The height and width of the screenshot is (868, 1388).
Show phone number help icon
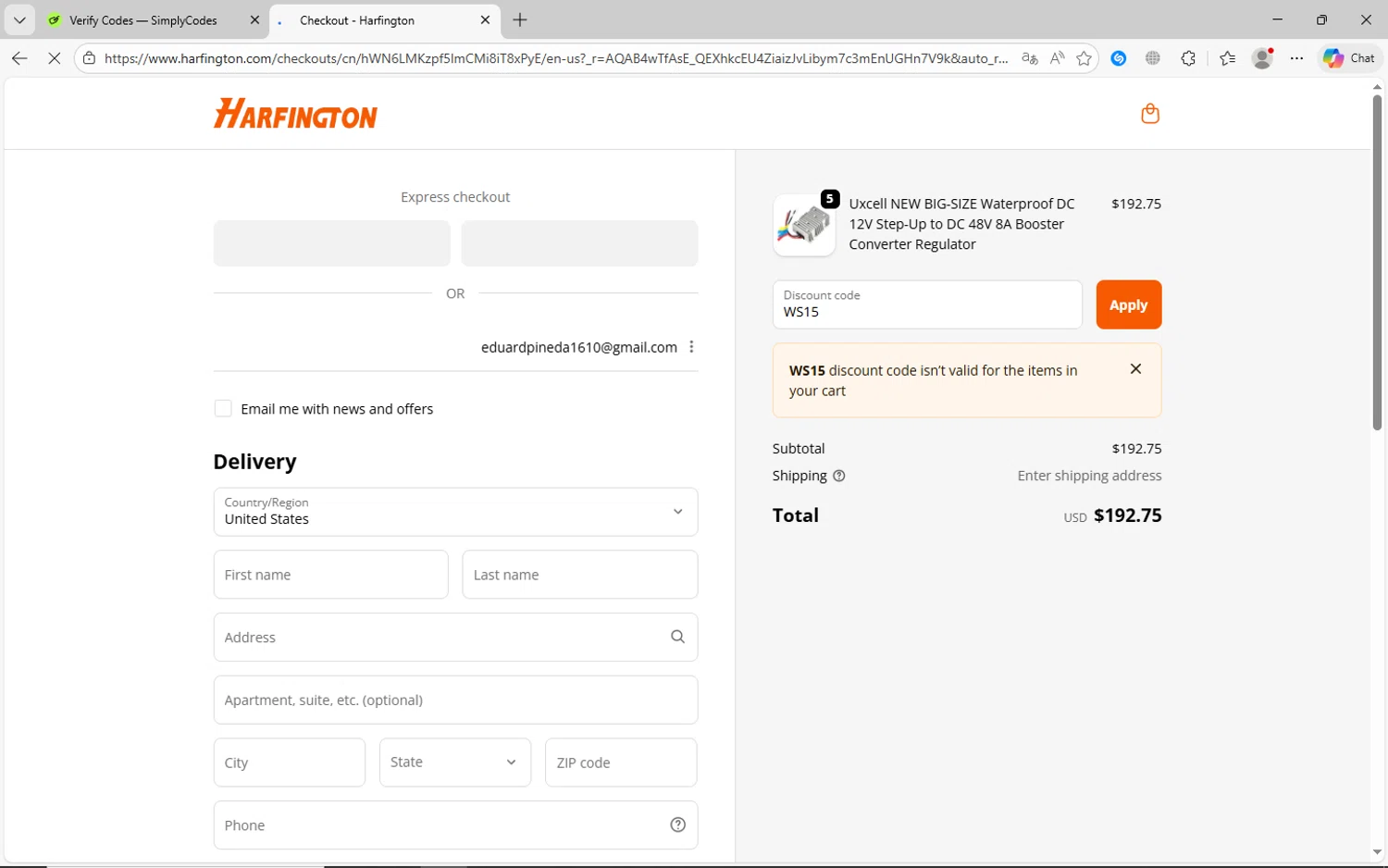coord(677,825)
